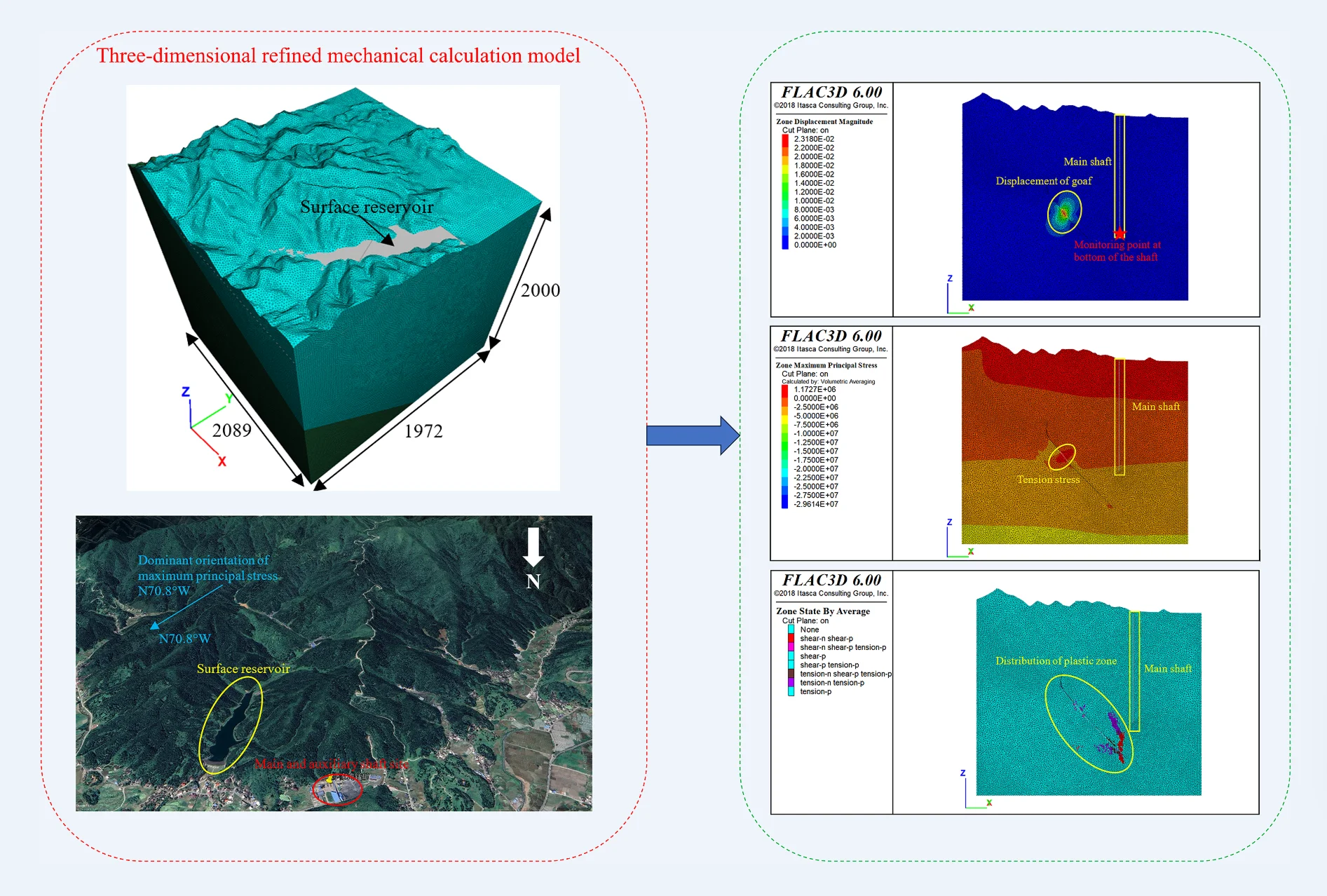Click the Main shaft label
Viewport: 1327px width, 896px height.
click(x=1087, y=161)
